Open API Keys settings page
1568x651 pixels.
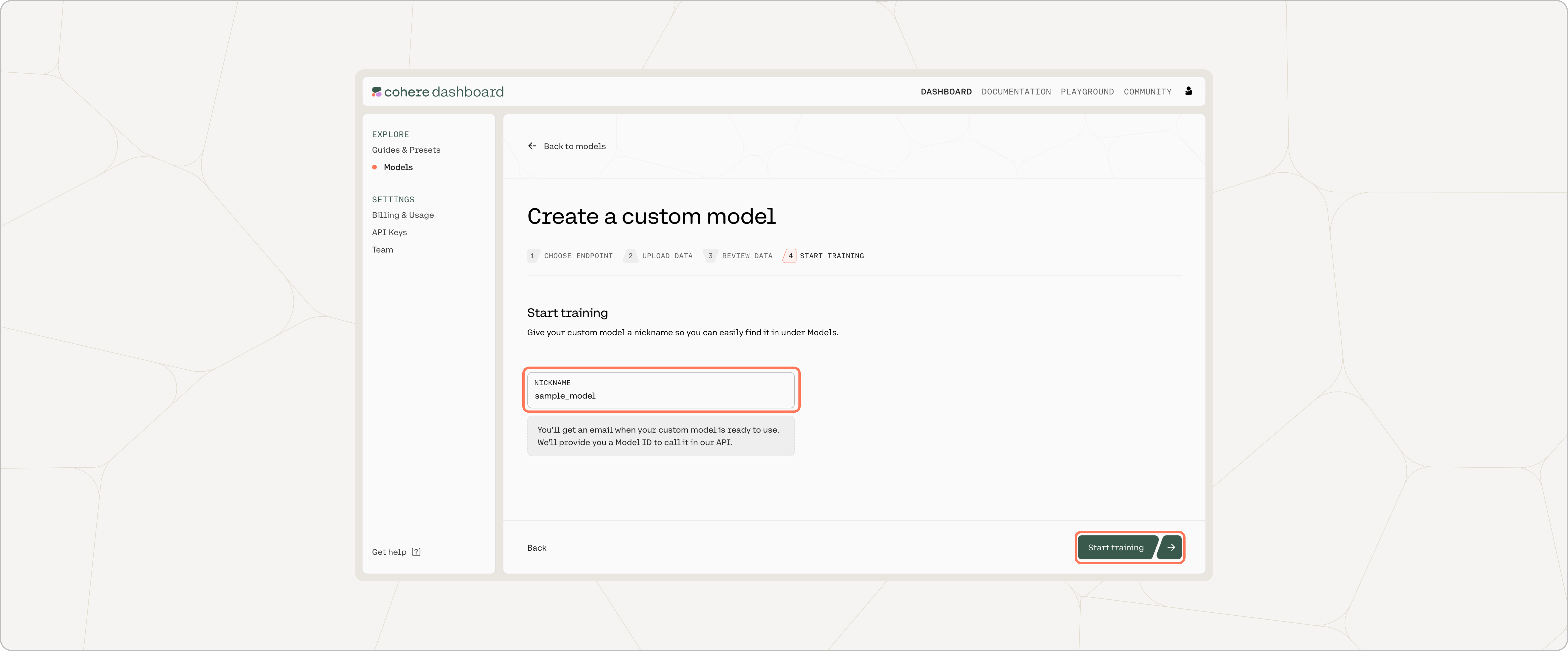click(390, 232)
